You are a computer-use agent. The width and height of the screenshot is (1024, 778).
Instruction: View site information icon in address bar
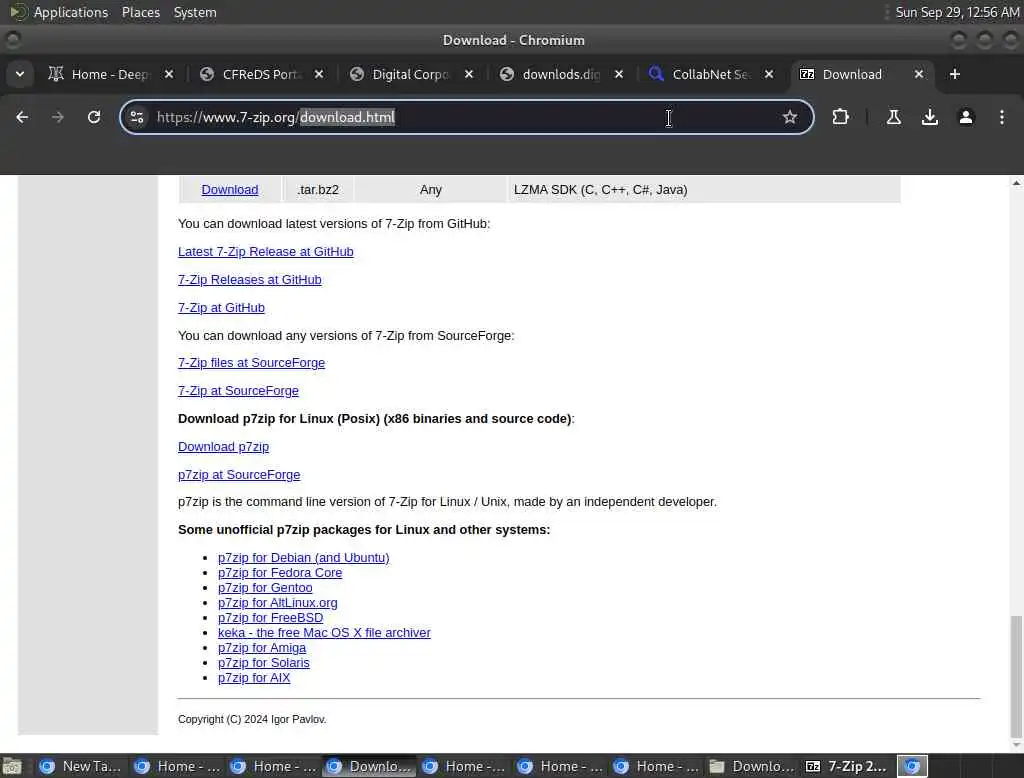137,117
